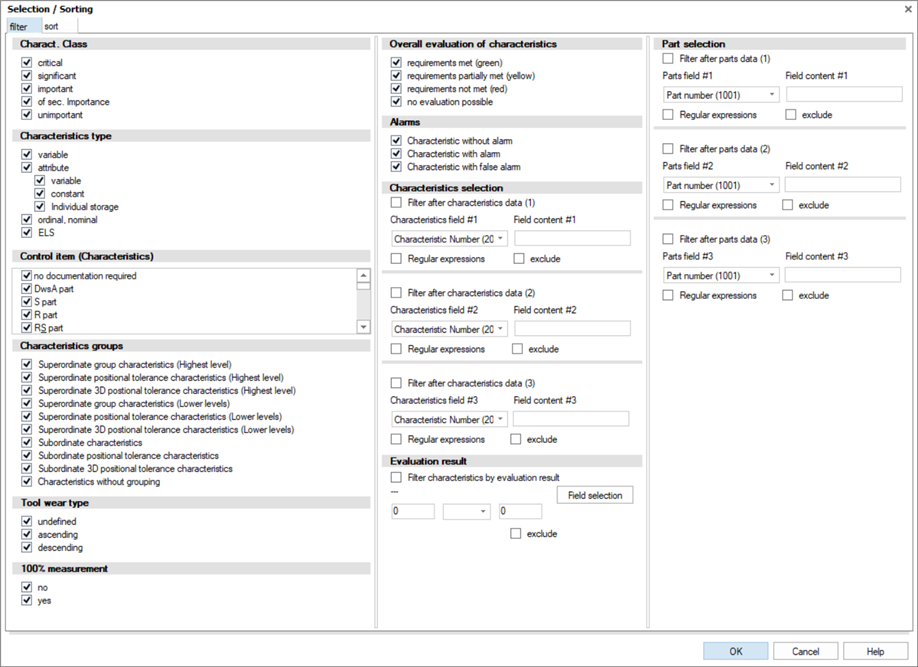The image size is (918, 667).
Task: Toggle the DwsA part control item
Action: pos(26,289)
